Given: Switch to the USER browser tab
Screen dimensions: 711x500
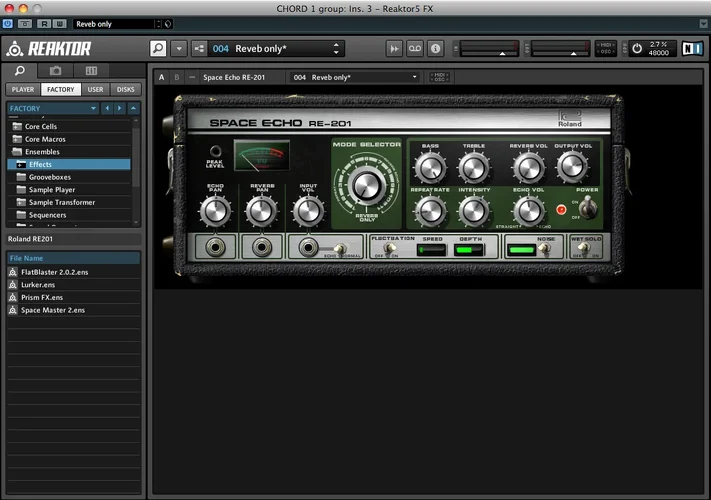Looking at the screenshot, I should [x=95, y=89].
